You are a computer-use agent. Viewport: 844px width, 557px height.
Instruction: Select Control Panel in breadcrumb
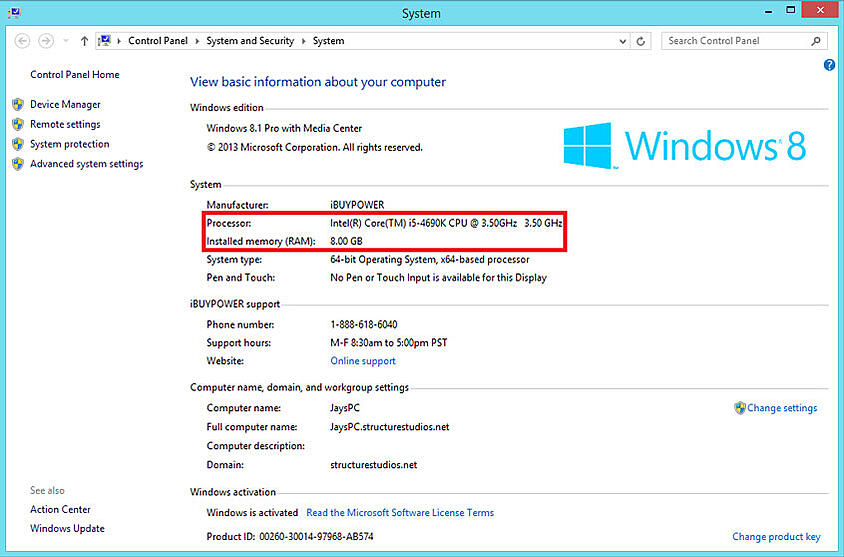(158, 41)
